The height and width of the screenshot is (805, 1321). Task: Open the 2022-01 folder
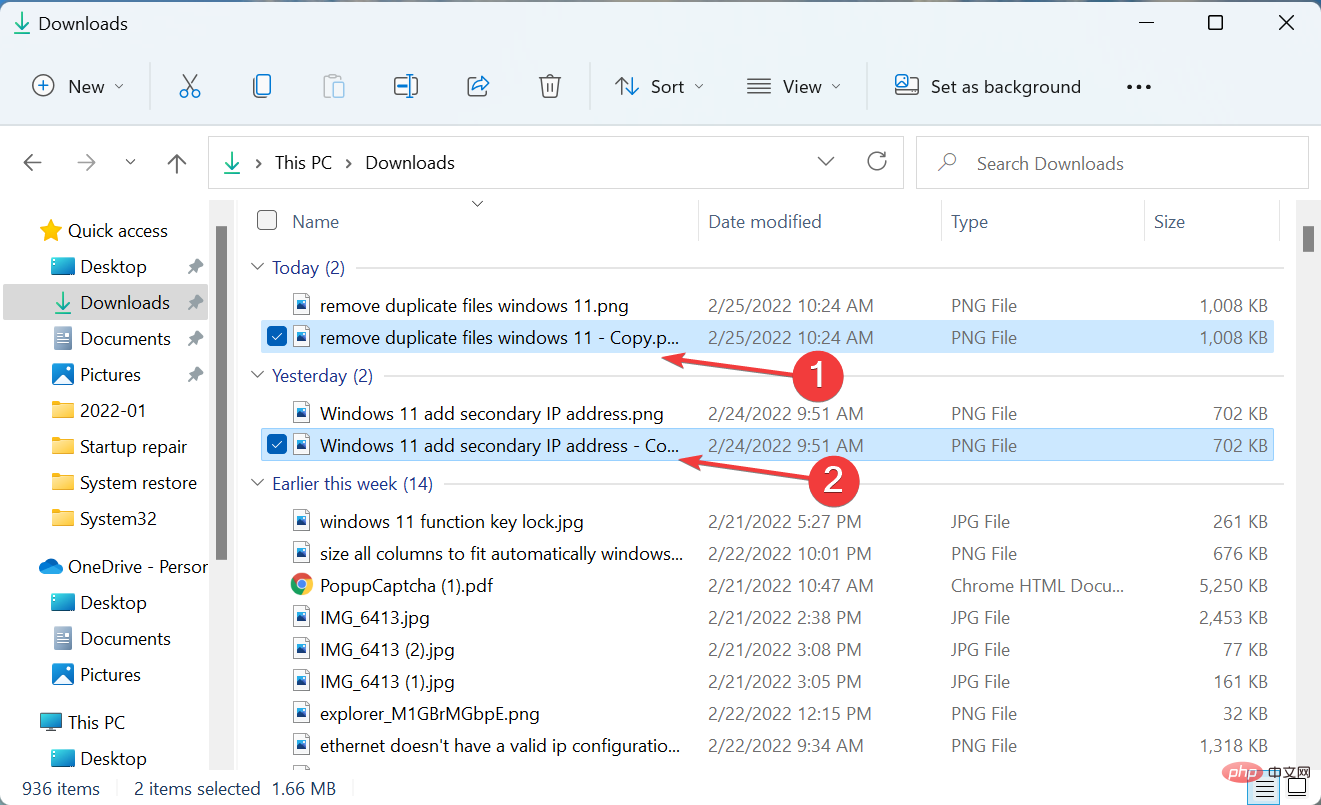[x=112, y=411]
